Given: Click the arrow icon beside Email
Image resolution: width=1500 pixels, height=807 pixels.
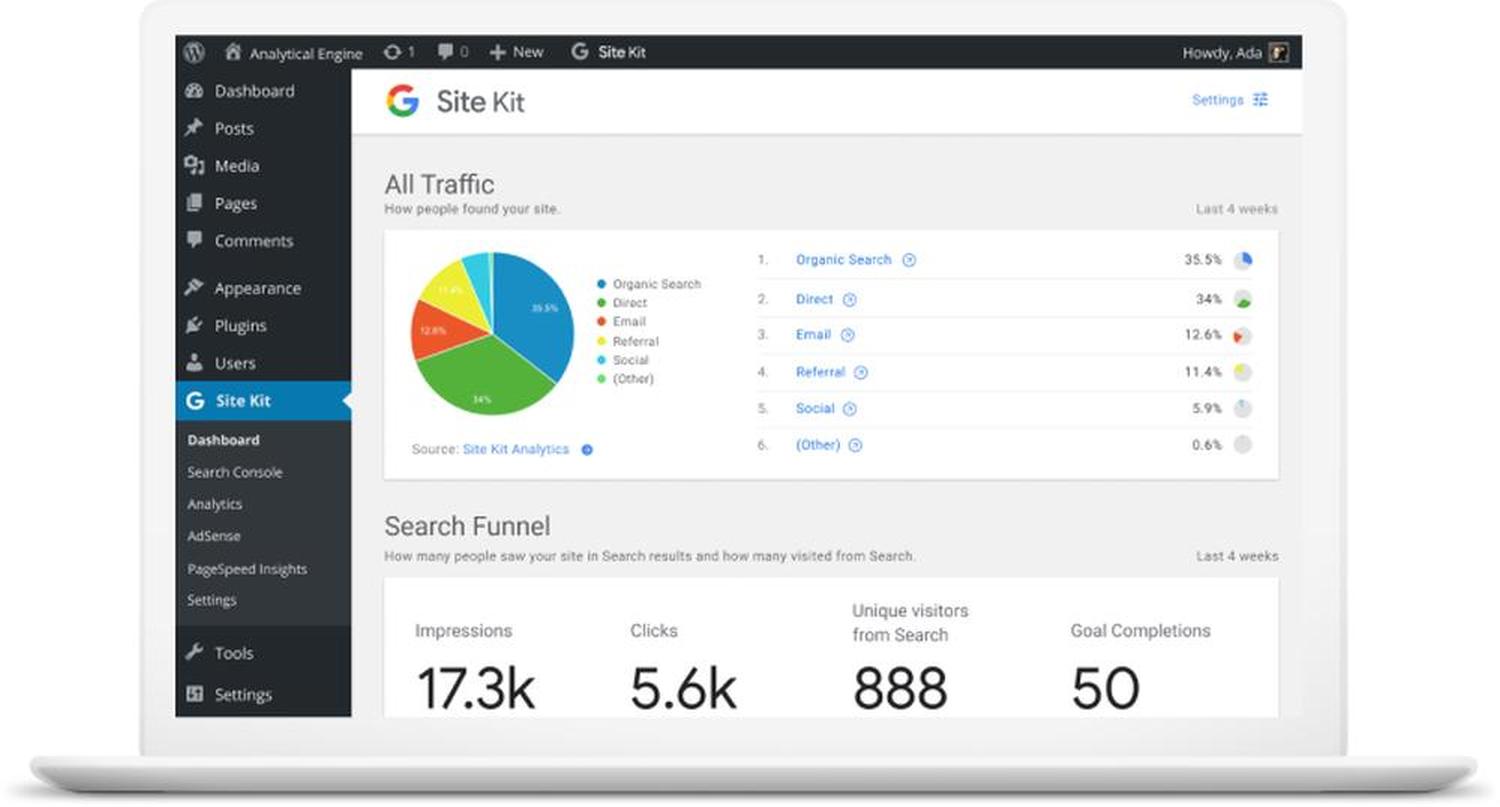Looking at the screenshot, I should (848, 336).
